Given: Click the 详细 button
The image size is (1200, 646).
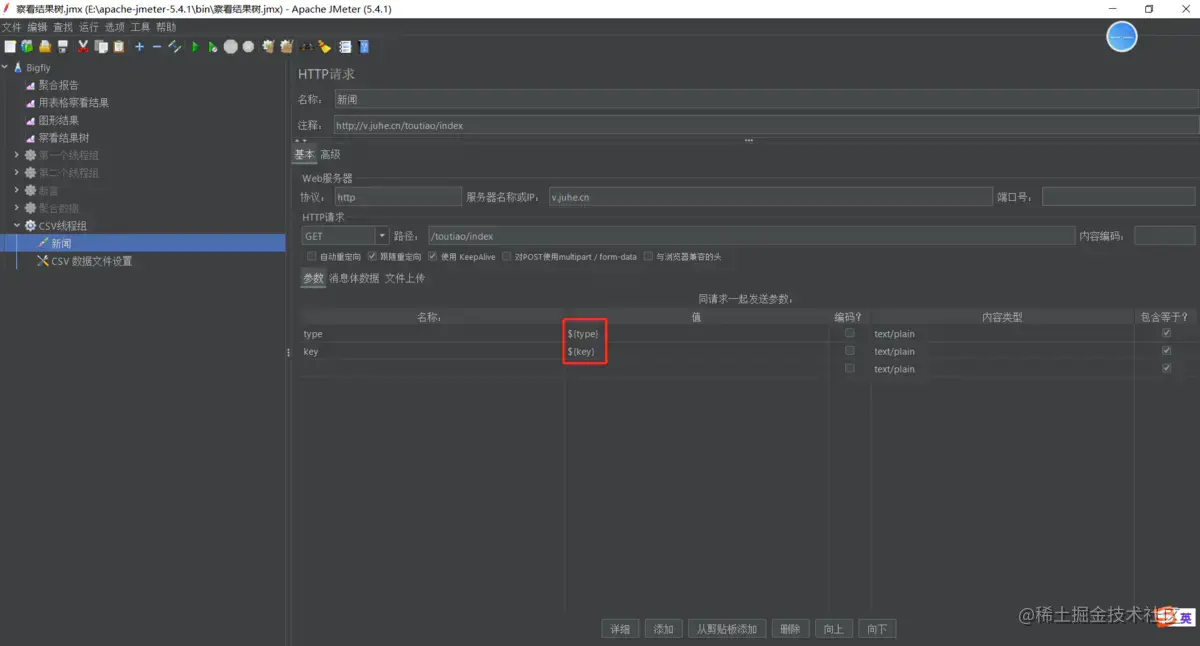Looking at the screenshot, I should pyautogui.click(x=620, y=629).
